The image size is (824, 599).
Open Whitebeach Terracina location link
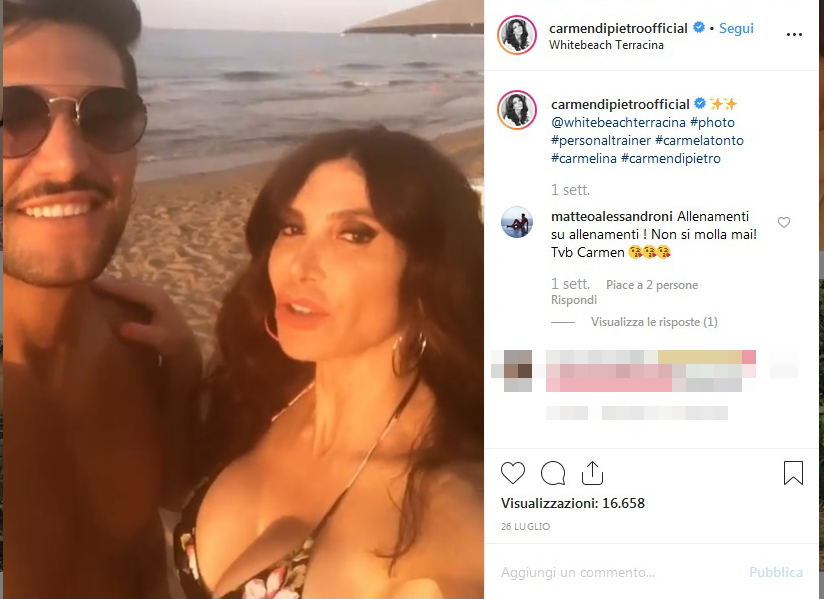click(606, 45)
